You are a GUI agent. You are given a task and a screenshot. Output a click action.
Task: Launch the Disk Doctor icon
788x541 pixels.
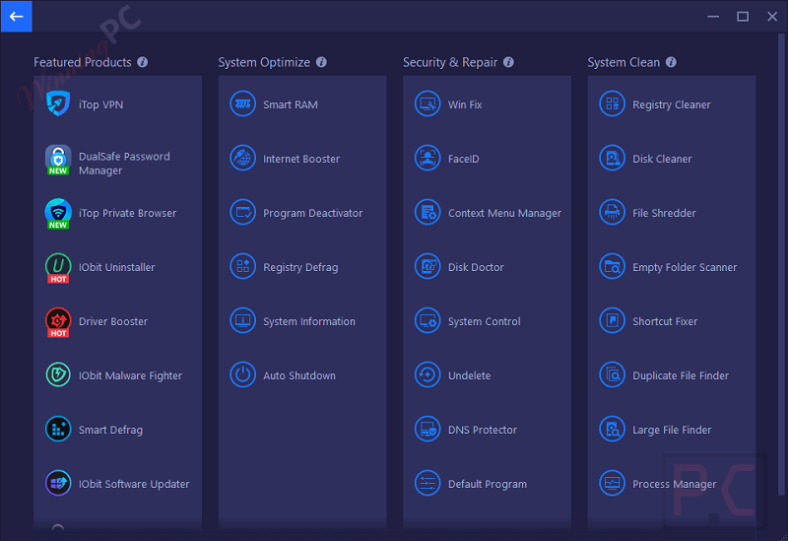pyautogui.click(x=428, y=267)
